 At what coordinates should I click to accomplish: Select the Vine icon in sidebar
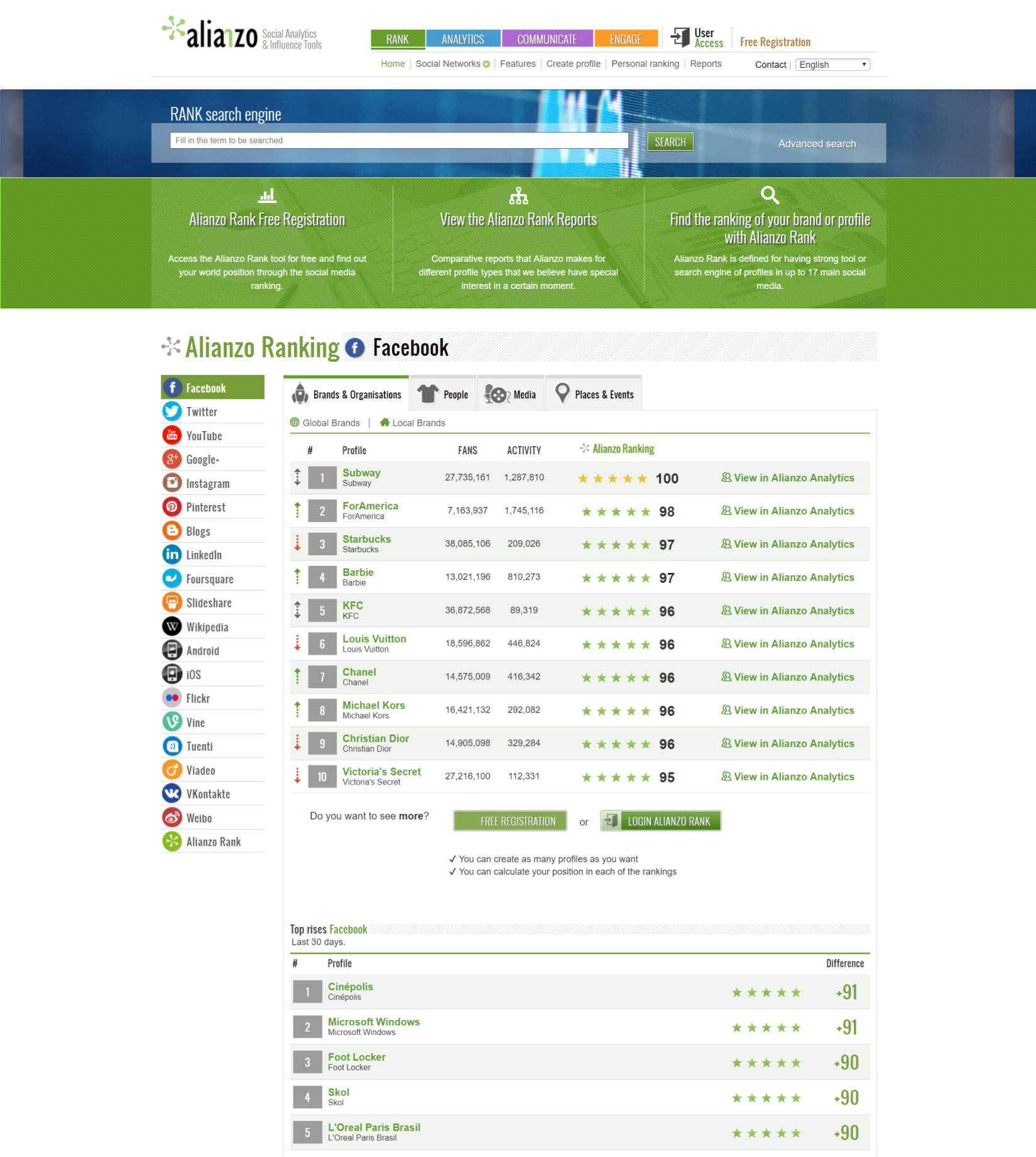click(x=172, y=722)
